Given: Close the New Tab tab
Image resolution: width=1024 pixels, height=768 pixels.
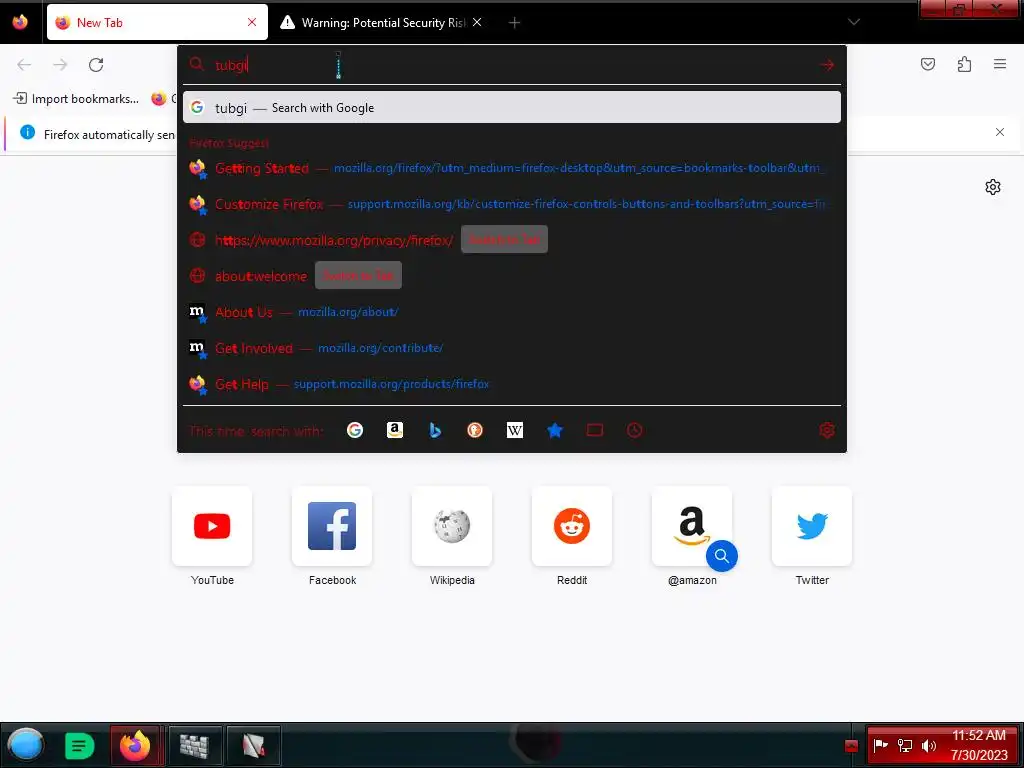Looking at the screenshot, I should pyautogui.click(x=252, y=22).
